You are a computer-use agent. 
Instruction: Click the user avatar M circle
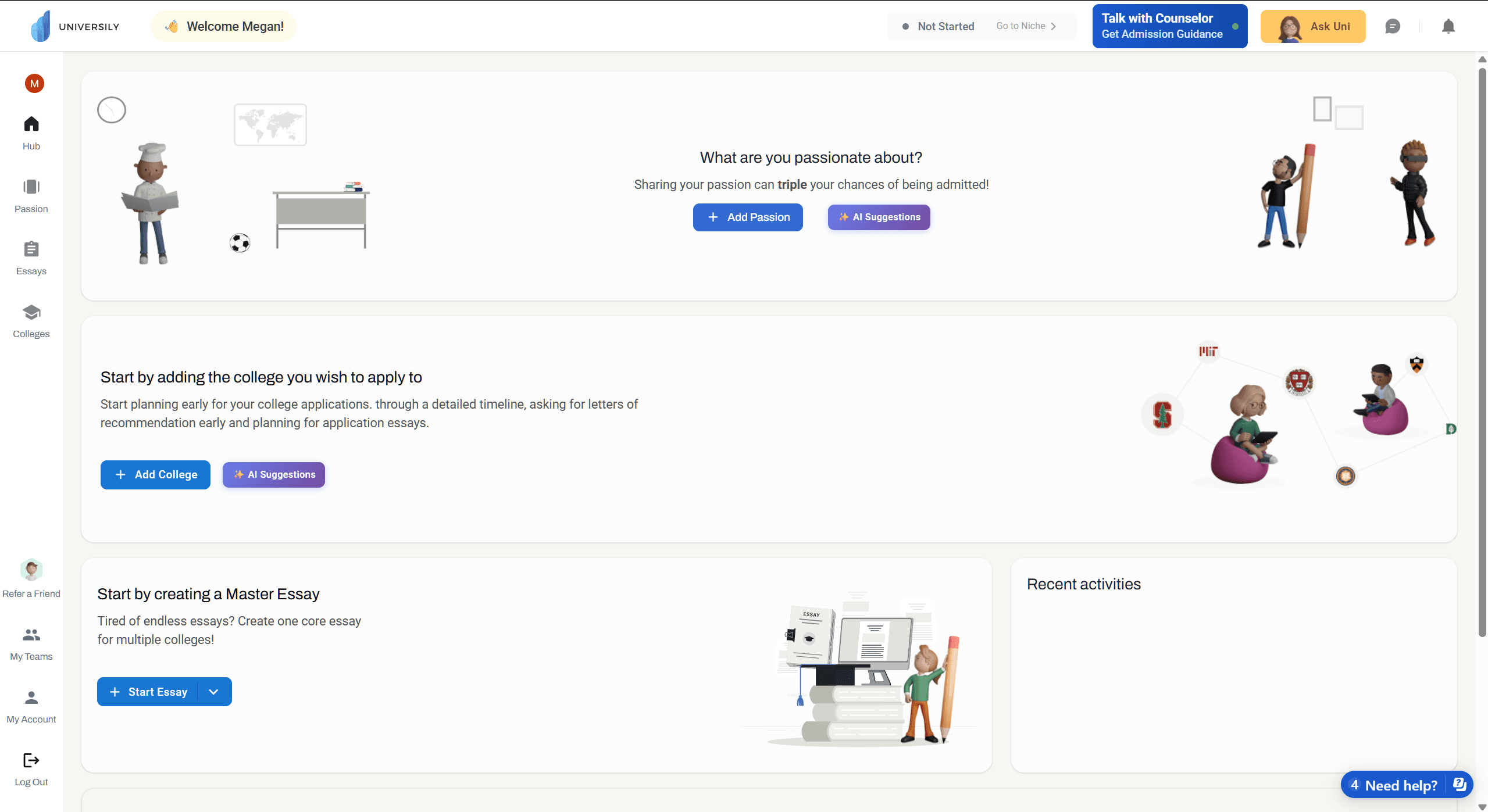(x=34, y=84)
